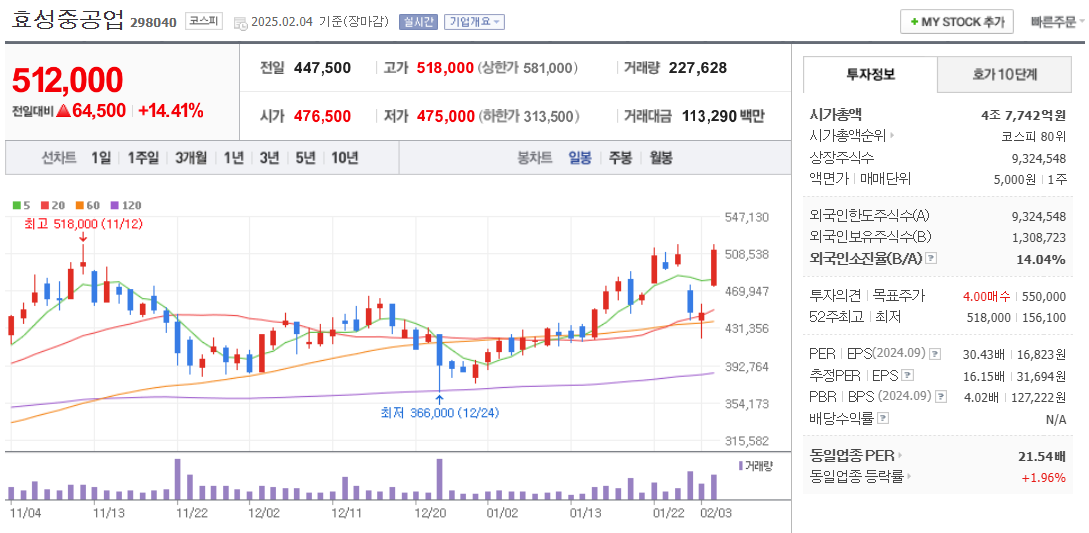Expand the 동일업종 PER arrow
This screenshot has width=1089, height=533.
click(899, 456)
